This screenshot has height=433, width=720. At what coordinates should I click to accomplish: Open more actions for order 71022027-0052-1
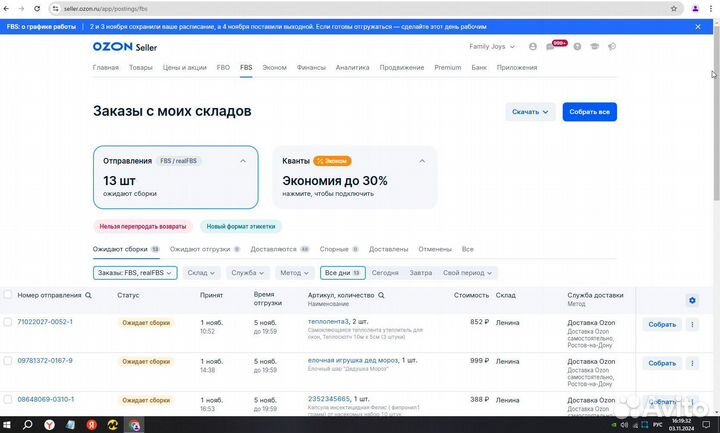pos(692,324)
